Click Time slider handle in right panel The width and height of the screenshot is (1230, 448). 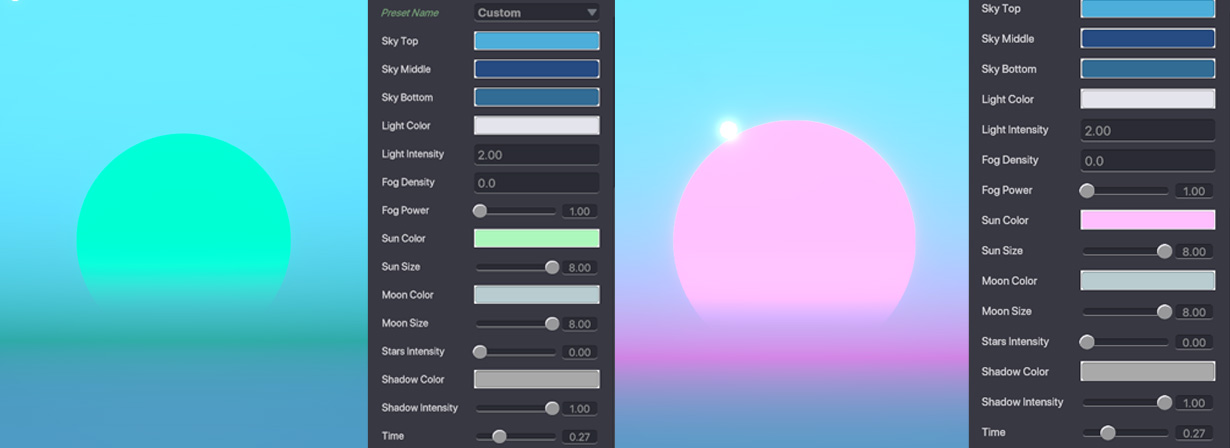pos(1107,433)
